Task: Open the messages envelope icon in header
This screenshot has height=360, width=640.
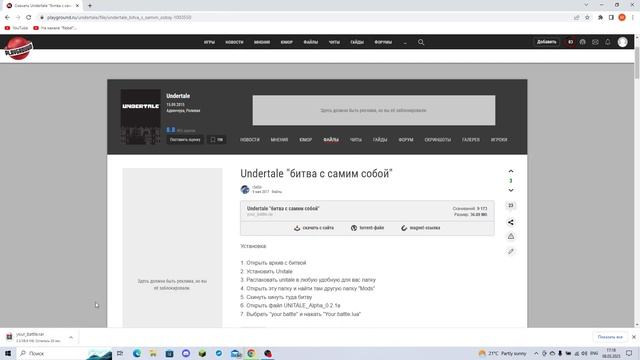Action: click(x=595, y=42)
